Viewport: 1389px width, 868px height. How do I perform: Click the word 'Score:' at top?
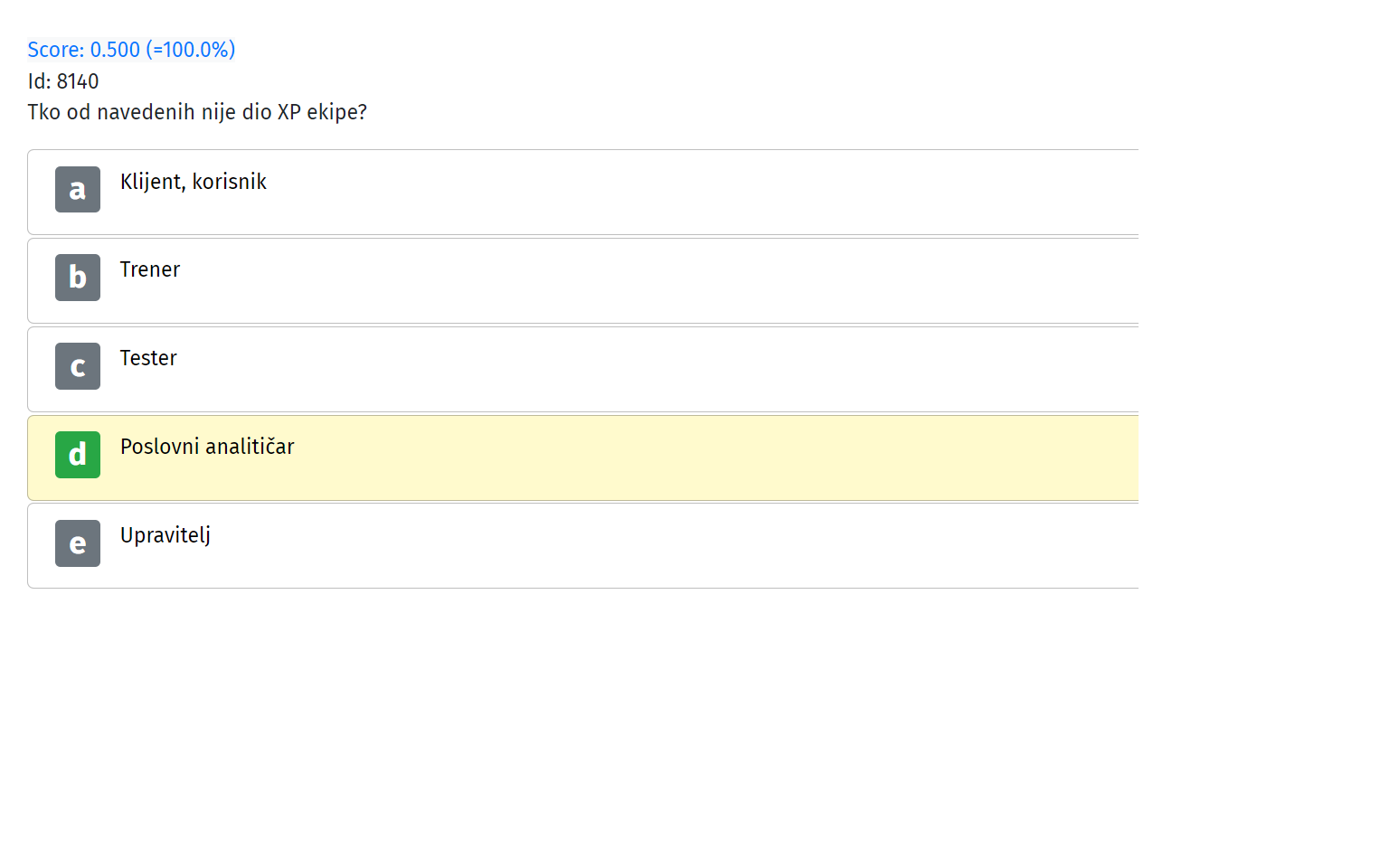[x=56, y=50]
